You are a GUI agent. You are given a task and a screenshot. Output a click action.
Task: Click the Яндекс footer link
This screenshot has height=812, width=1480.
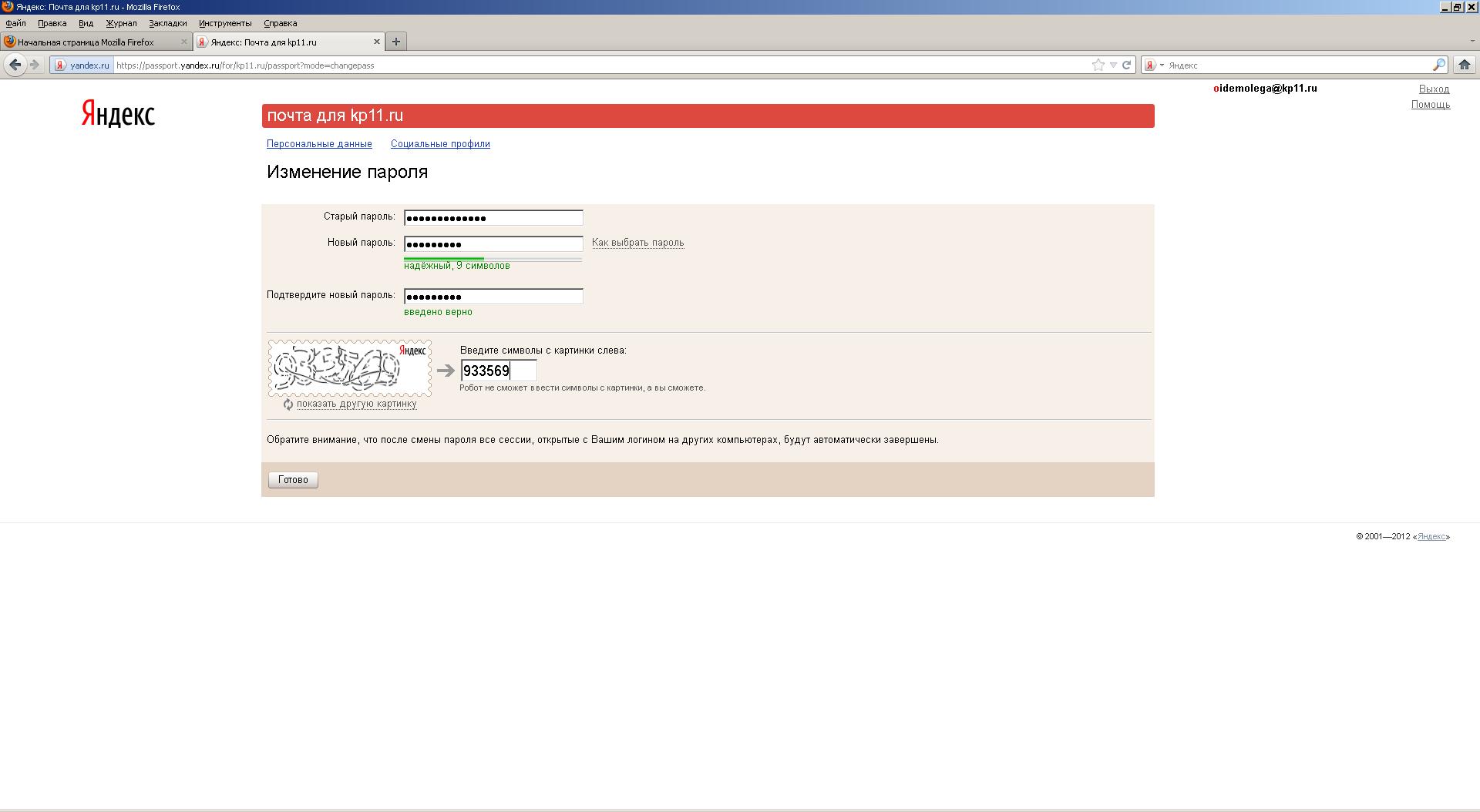pyautogui.click(x=1431, y=537)
